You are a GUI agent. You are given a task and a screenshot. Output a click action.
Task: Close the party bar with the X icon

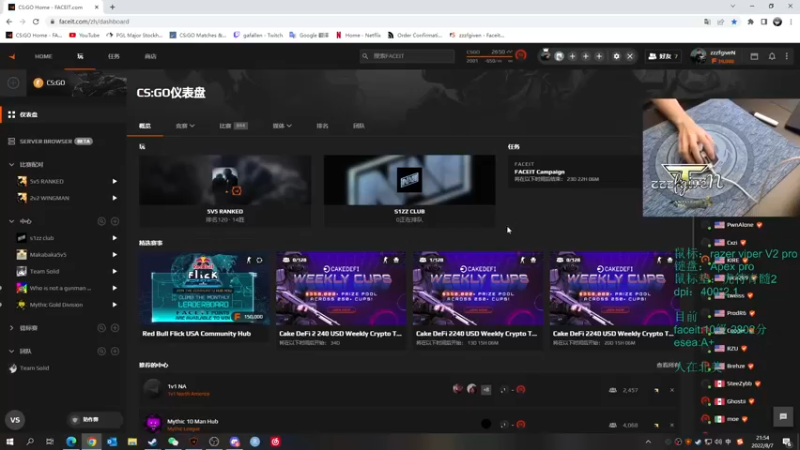[630, 56]
